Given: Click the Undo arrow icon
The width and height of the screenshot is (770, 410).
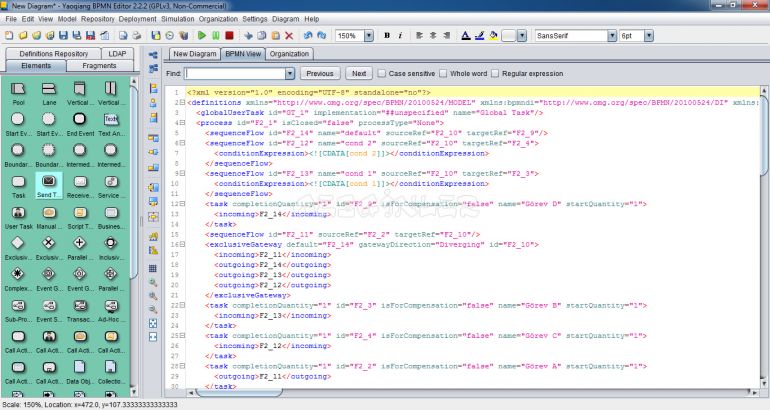Looking at the screenshot, I should 308,35.
